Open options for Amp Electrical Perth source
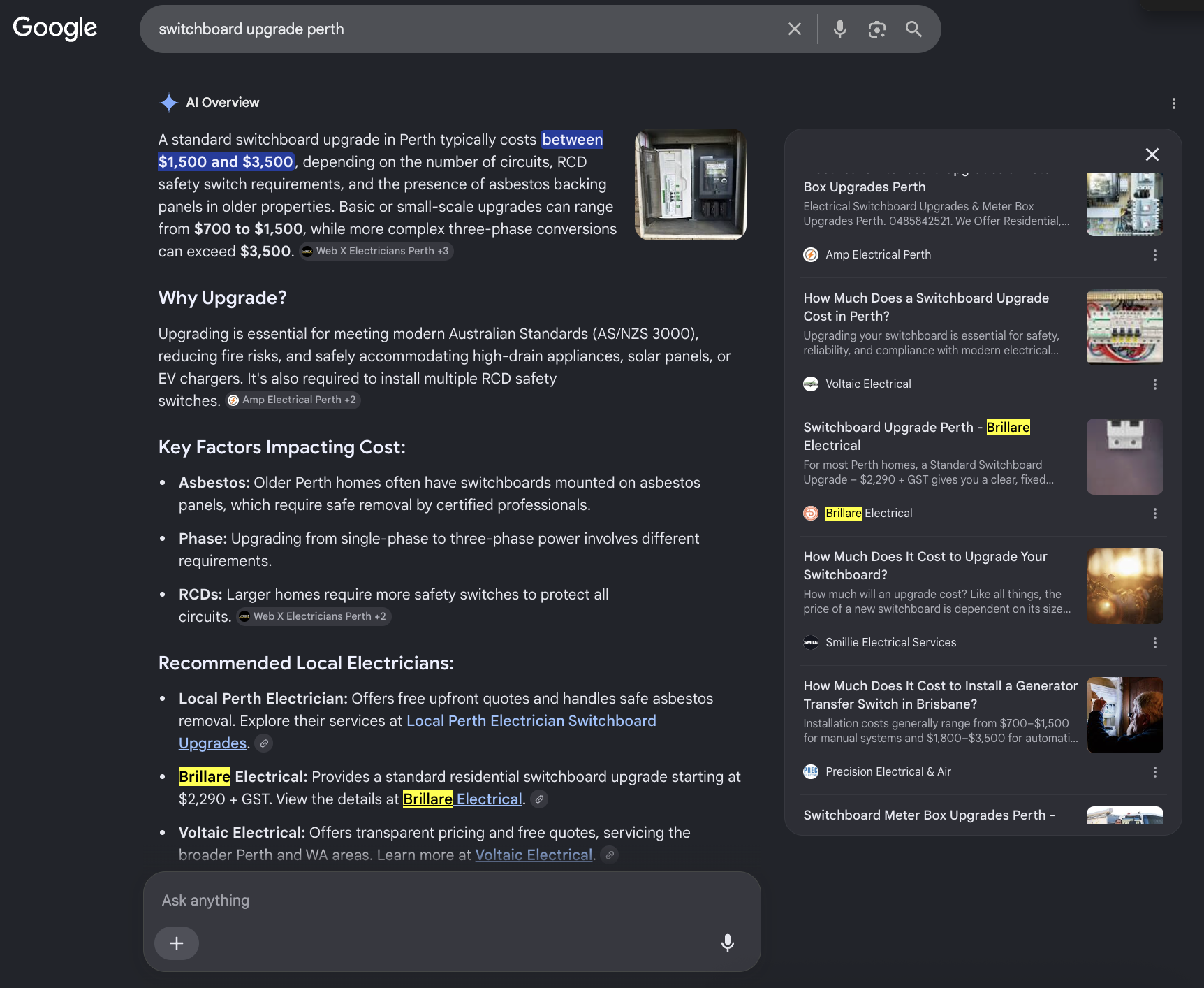This screenshot has height=988, width=1204. click(x=1155, y=255)
